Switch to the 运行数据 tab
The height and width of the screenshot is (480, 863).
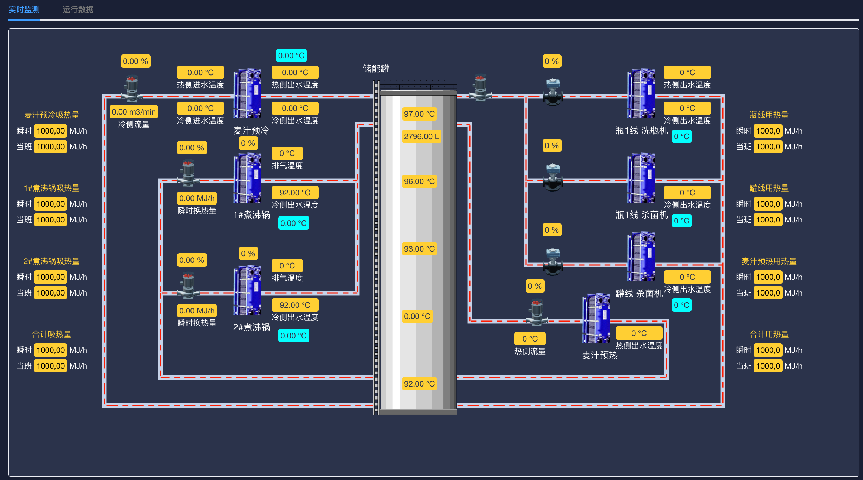[77, 9]
